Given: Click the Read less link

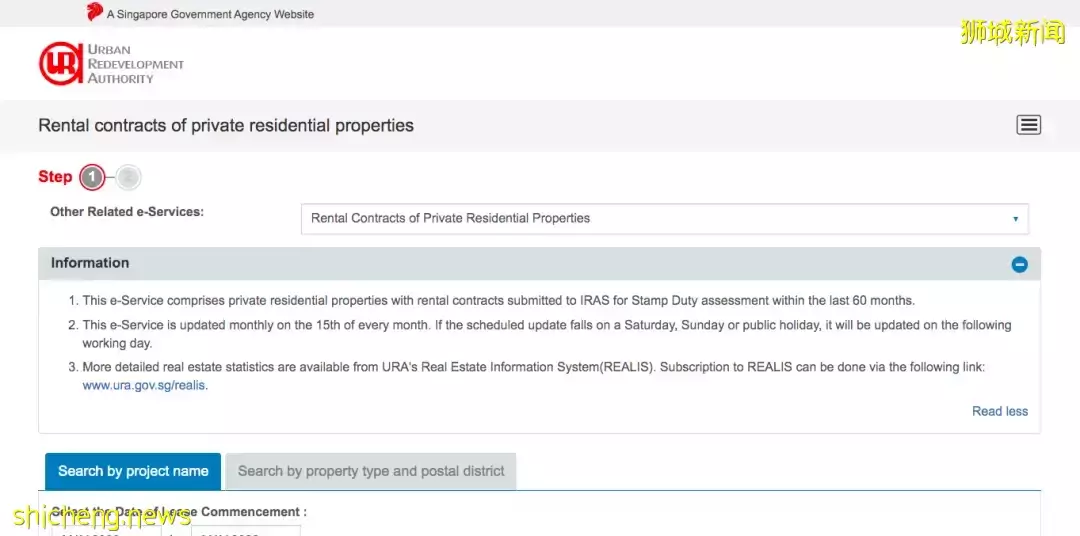Looking at the screenshot, I should (x=999, y=411).
